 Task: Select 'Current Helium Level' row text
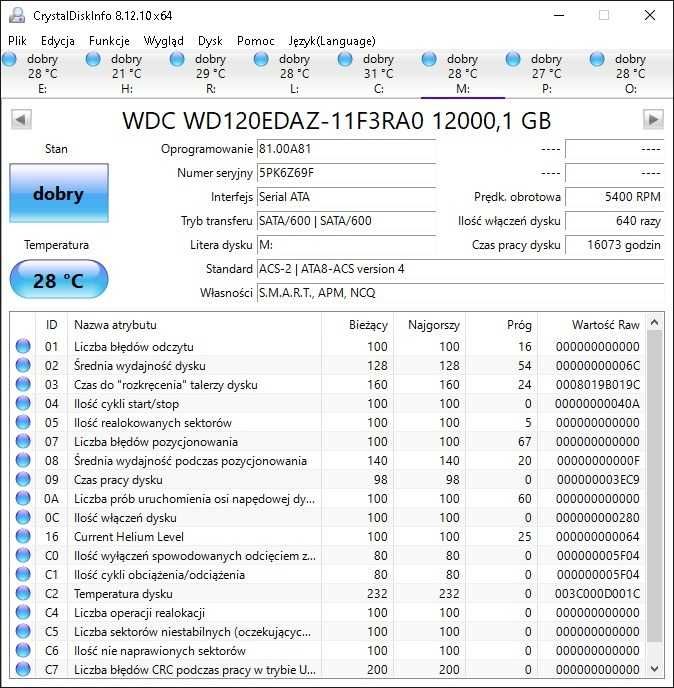click(x=129, y=537)
